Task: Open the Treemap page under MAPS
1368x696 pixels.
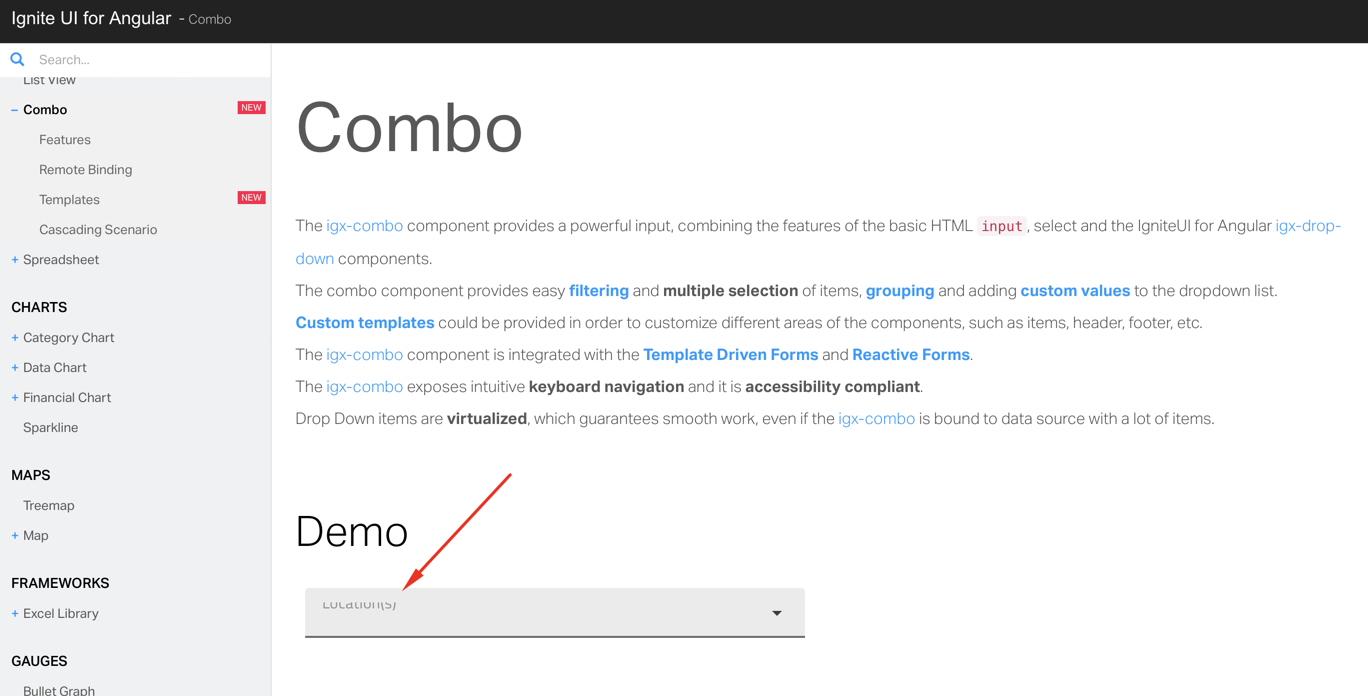Action: point(49,505)
